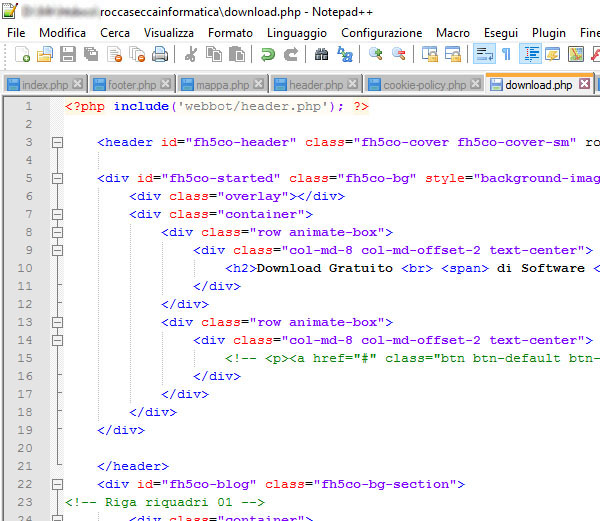Viewport: 600px width, 521px height.
Task: Open the File menu
Action: tap(16, 33)
